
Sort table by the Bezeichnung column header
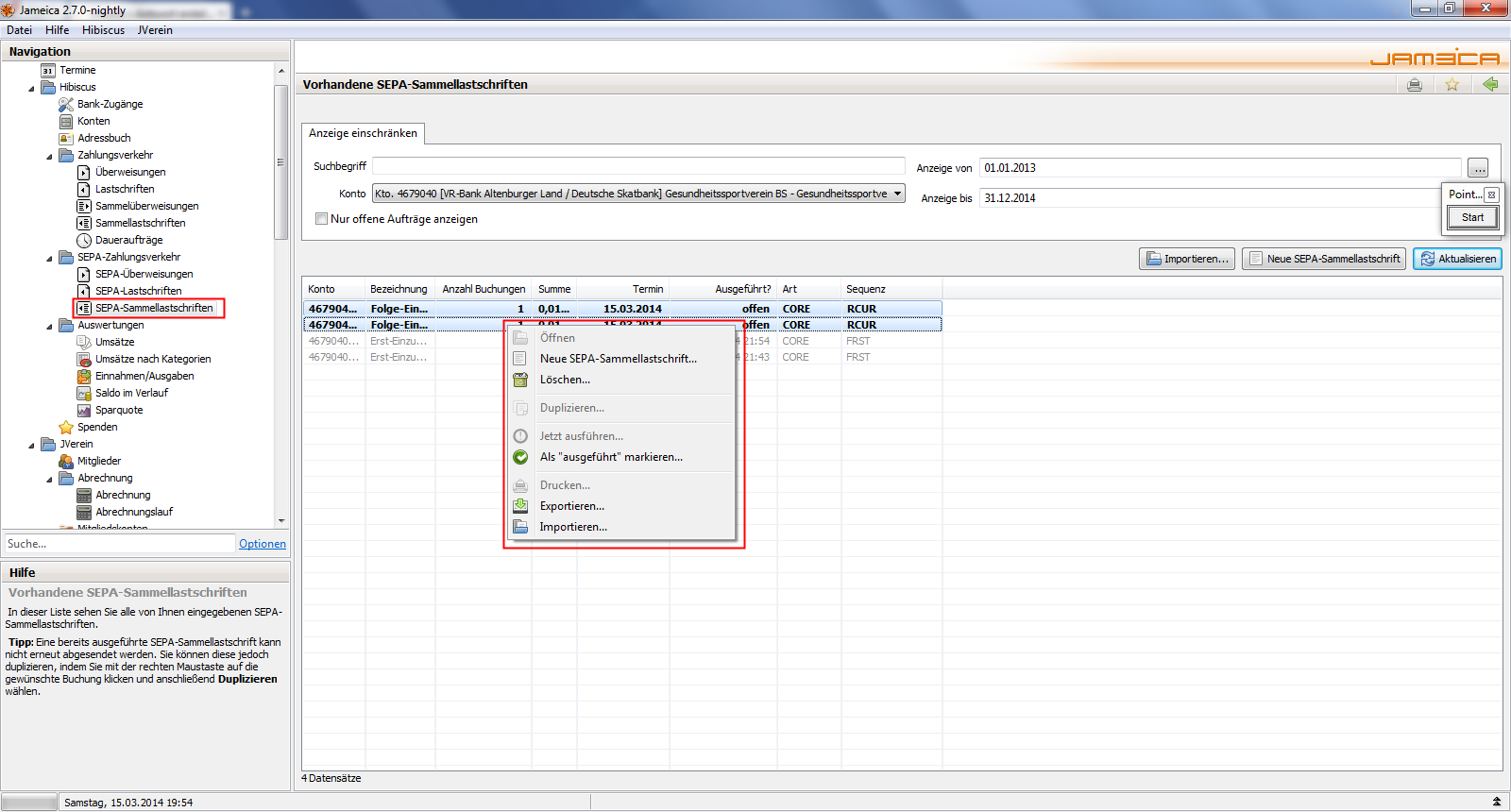pyautogui.click(x=399, y=289)
